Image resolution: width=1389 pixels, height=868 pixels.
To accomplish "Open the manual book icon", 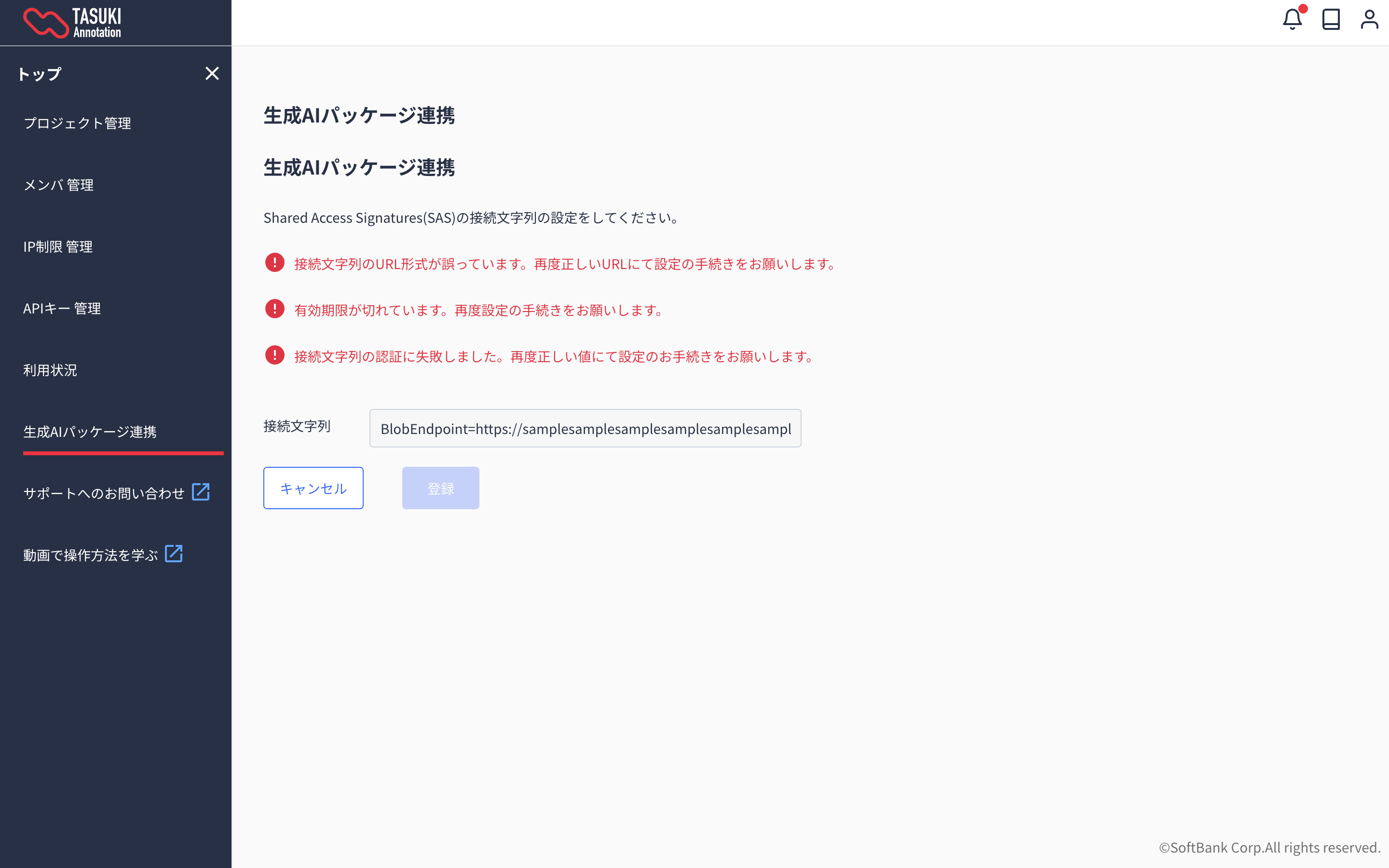I will click(x=1331, y=20).
